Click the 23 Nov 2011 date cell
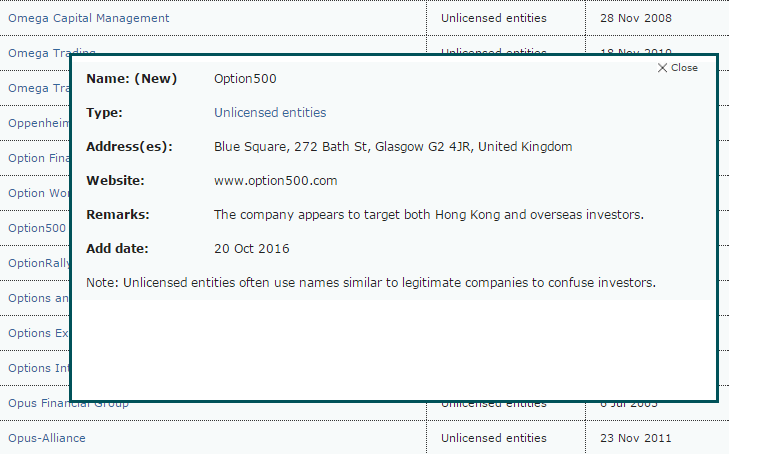The image size is (772, 454). pyautogui.click(x=636, y=438)
